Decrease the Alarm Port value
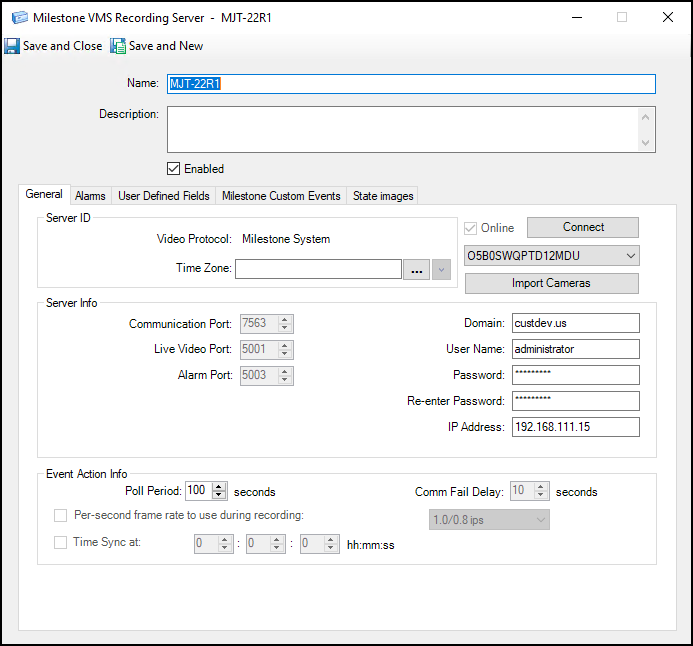This screenshot has width=693, height=646. coord(285,380)
